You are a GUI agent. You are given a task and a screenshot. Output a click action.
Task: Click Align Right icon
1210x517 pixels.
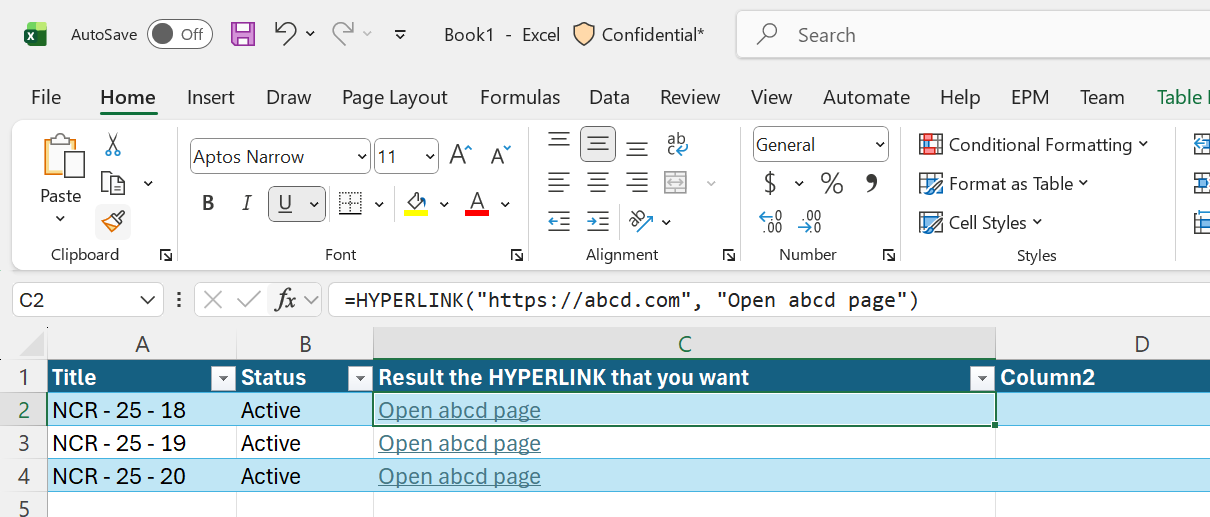[x=637, y=182]
